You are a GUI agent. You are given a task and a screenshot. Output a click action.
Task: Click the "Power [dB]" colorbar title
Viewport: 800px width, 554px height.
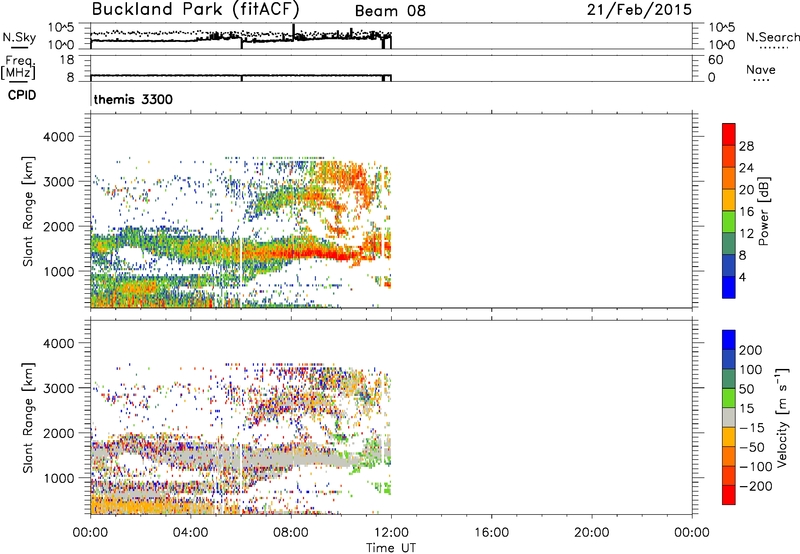tap(763, 211)
